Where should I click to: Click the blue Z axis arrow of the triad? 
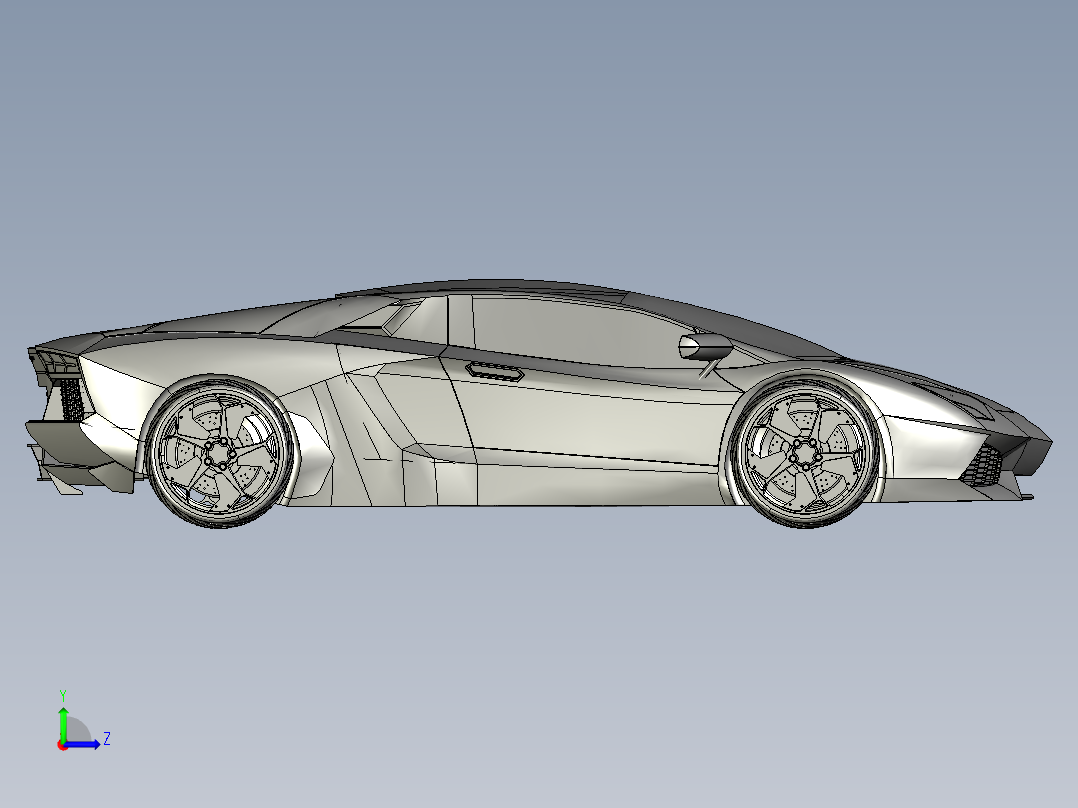pyautogui.click(x=84, y=744)
